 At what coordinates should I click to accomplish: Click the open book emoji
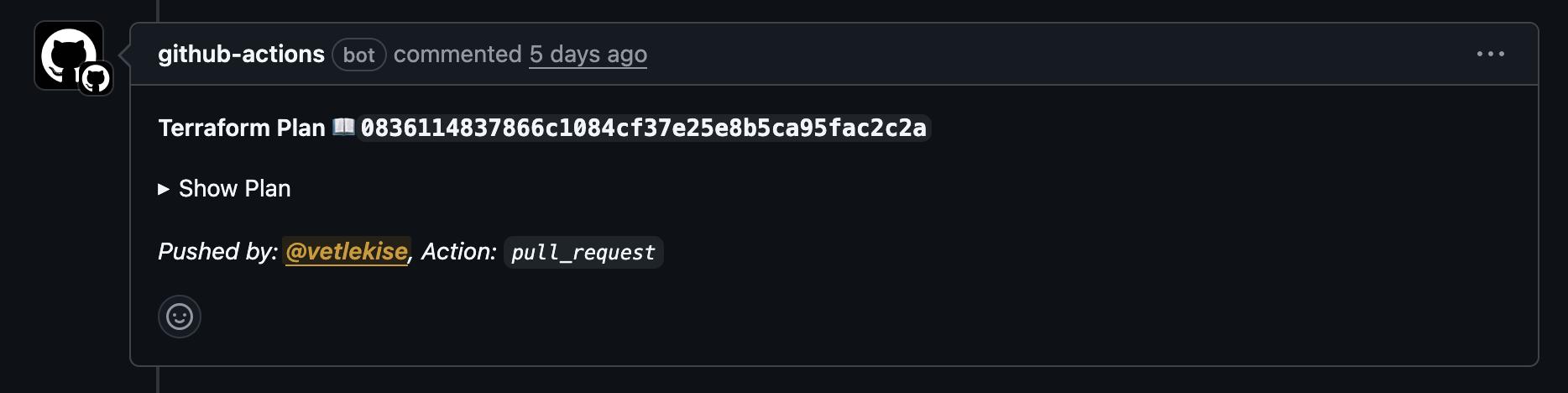pos(343,127)
